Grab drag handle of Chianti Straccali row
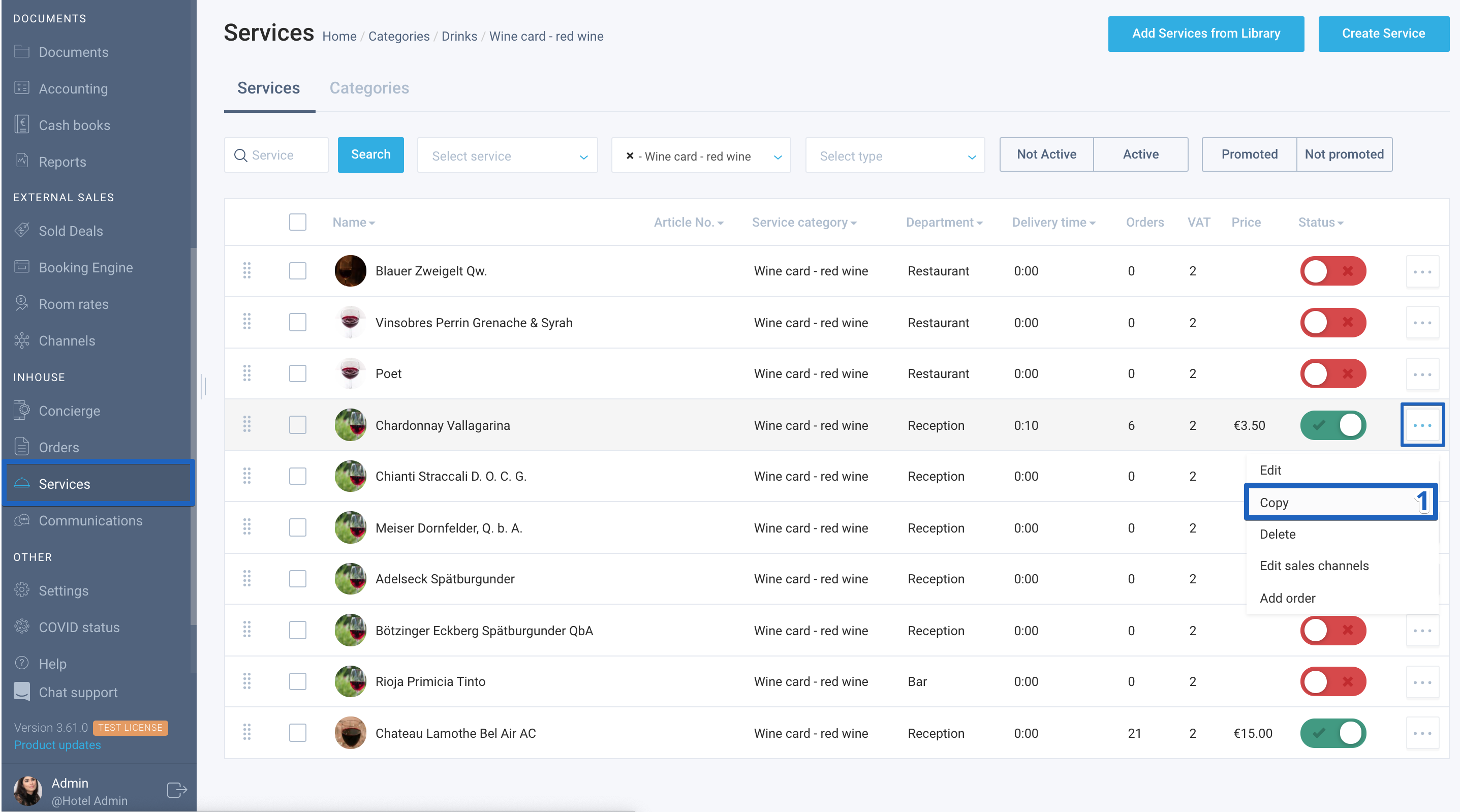This screenshot has height=812, width=1460. [246, 476]
